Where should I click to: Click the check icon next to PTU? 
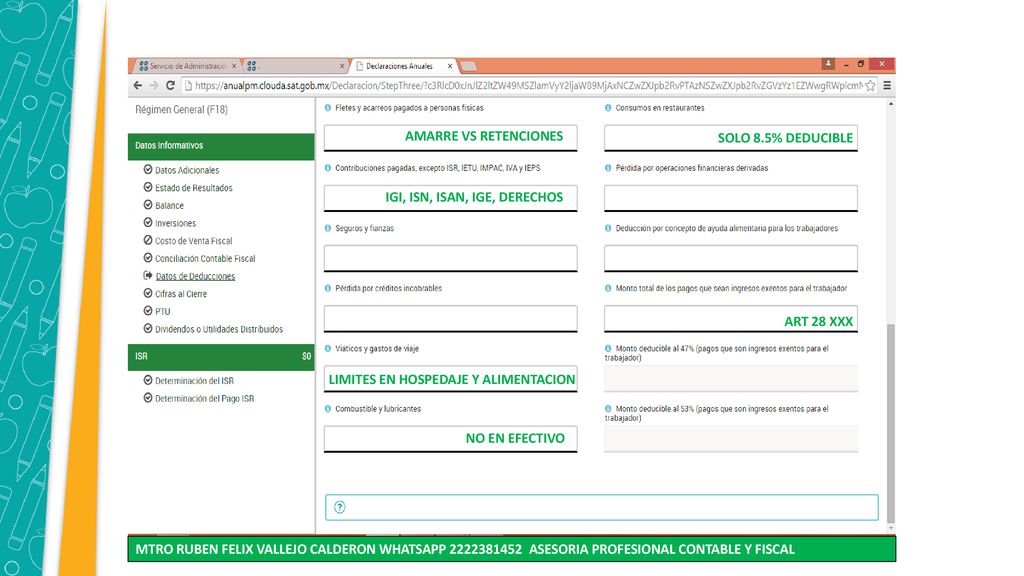[148, 311]
